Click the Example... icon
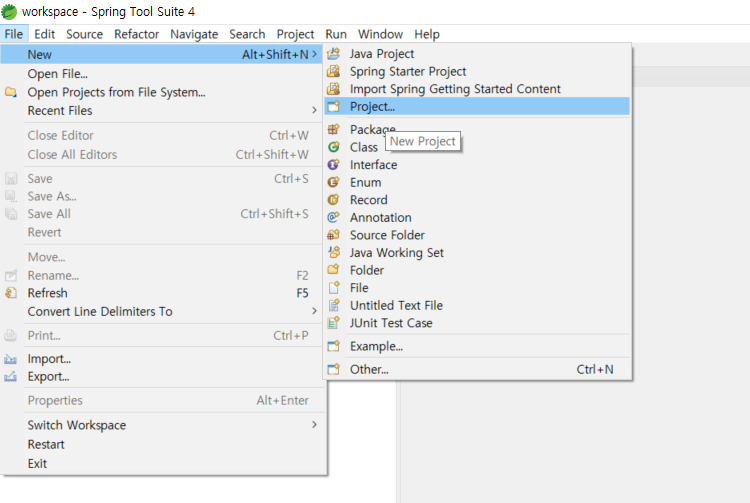This screenshot has width=750, height=503. [333, 346]
